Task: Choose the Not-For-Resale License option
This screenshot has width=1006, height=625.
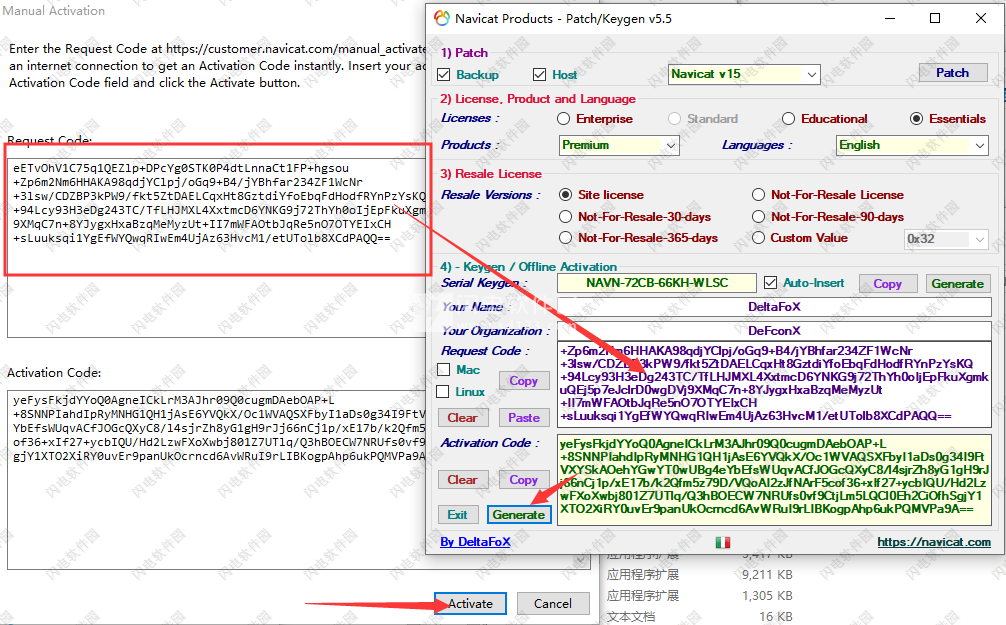Action: (x=758, y=194)
